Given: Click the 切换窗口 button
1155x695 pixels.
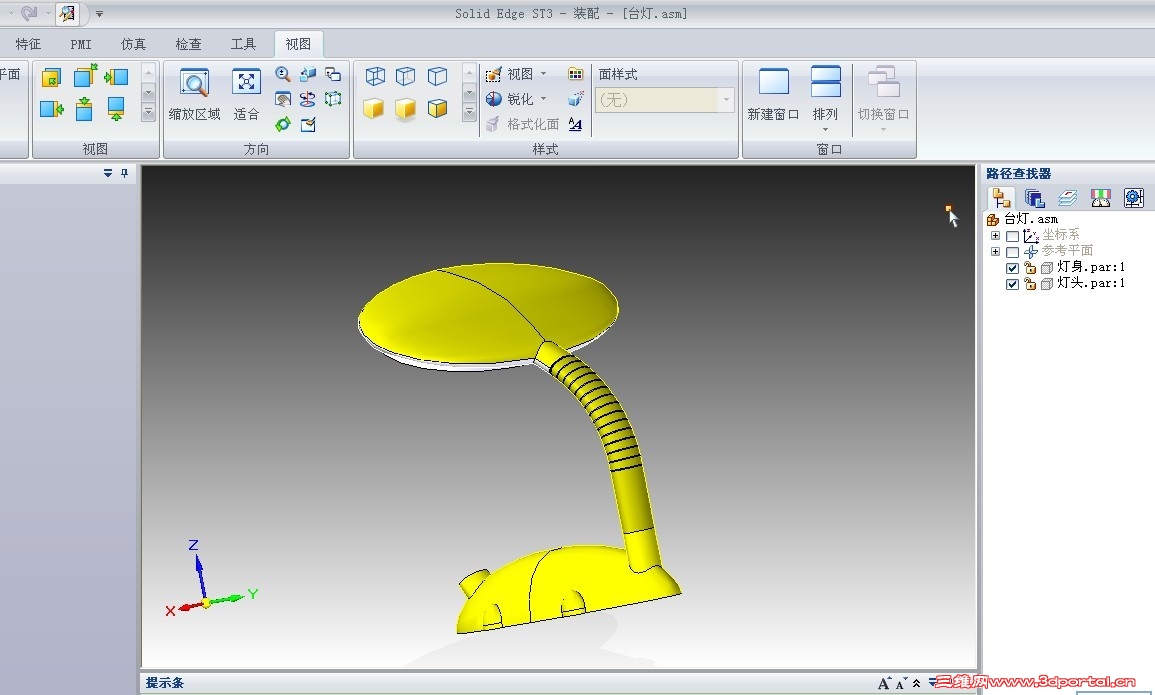Looking at the screenshot, I should [883, 100].
